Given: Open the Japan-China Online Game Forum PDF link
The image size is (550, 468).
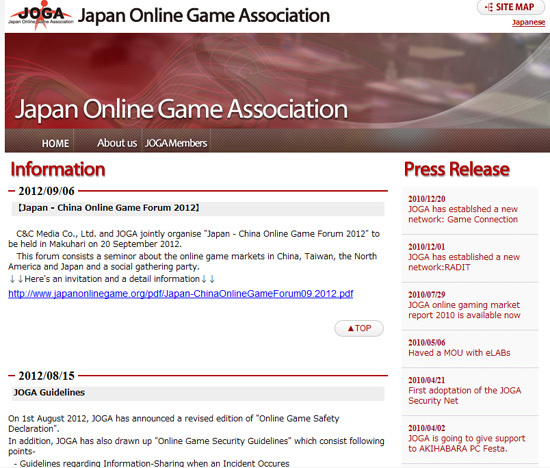Looking at the screenshot, I should tap(181, 294).
